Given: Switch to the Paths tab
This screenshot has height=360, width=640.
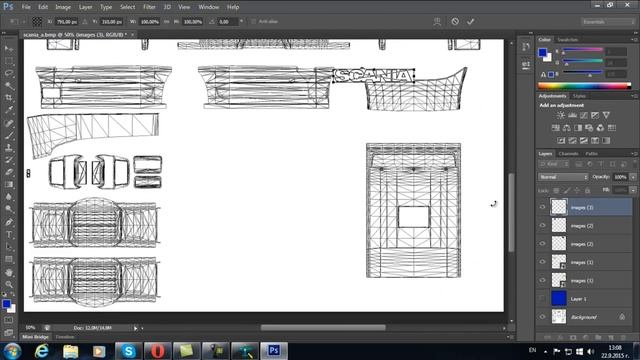Looking at the screenshot, I should pos(591,154).
